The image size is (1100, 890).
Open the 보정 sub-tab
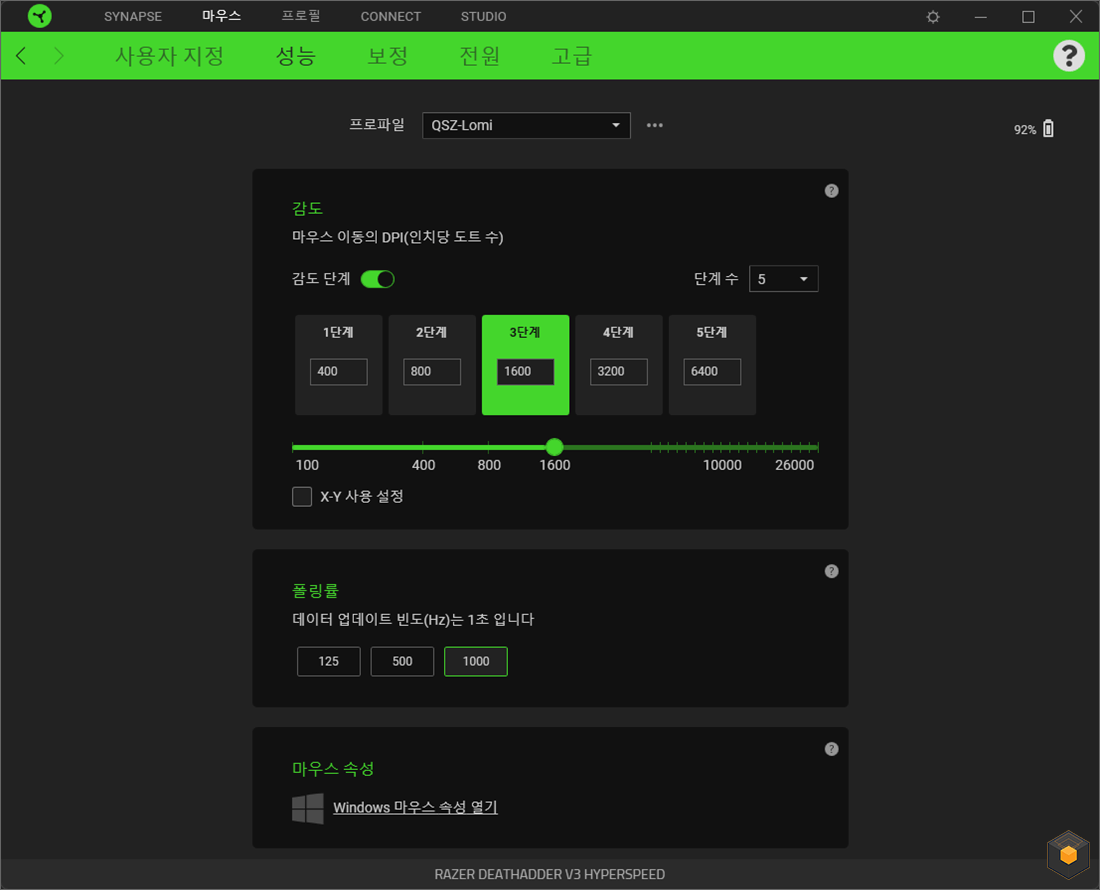point(387,55)
